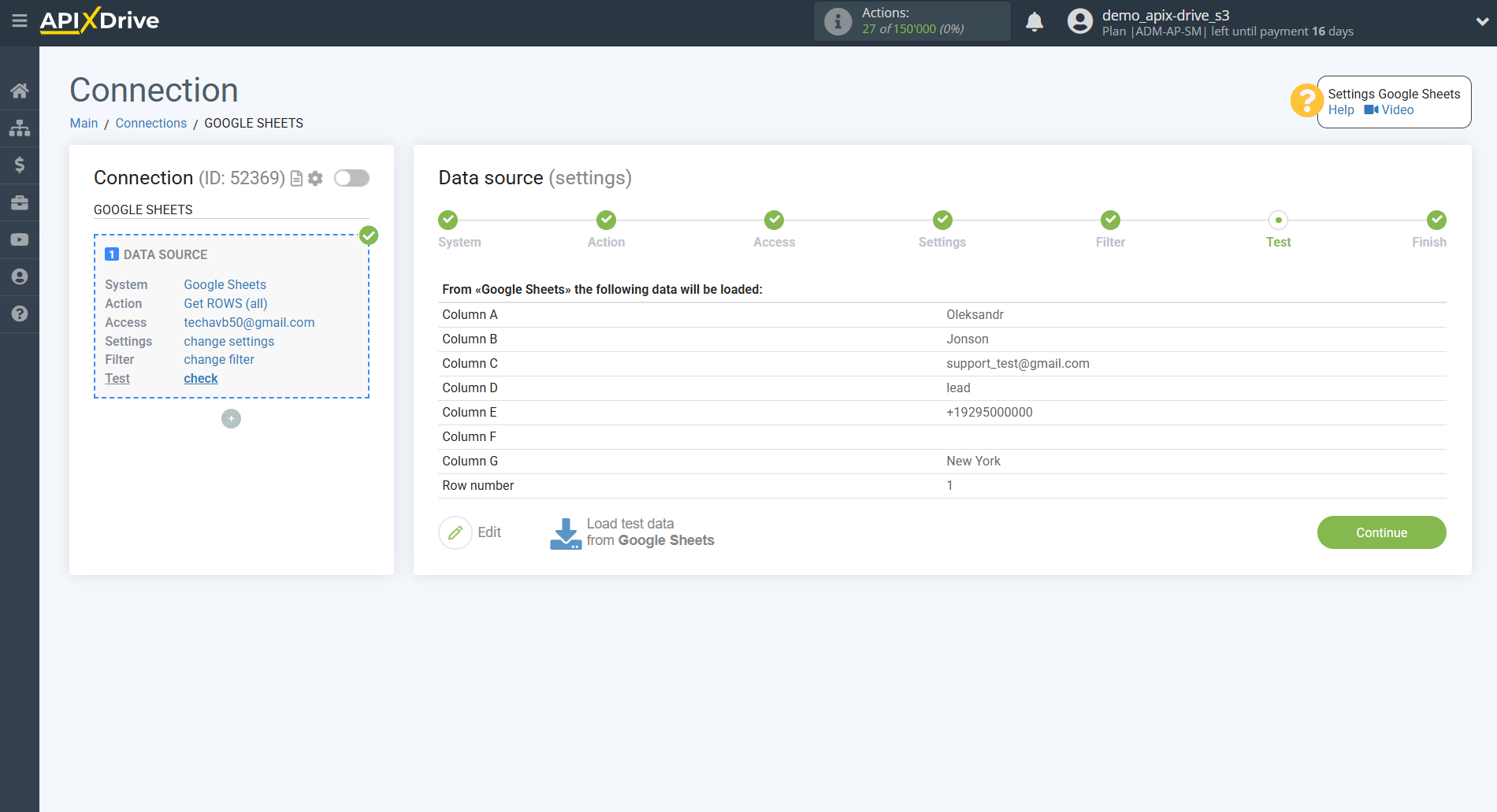Viewport: 1497px width, 812px height.
Task: Open the YouTube video icon in sidebar
Action: click(x=20, y=239)
